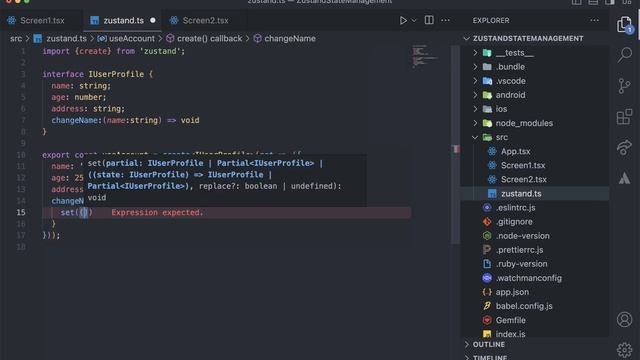Select zustand.ts in the explorer tree
The height and width of the screenshot is (360, 640).
535,193
